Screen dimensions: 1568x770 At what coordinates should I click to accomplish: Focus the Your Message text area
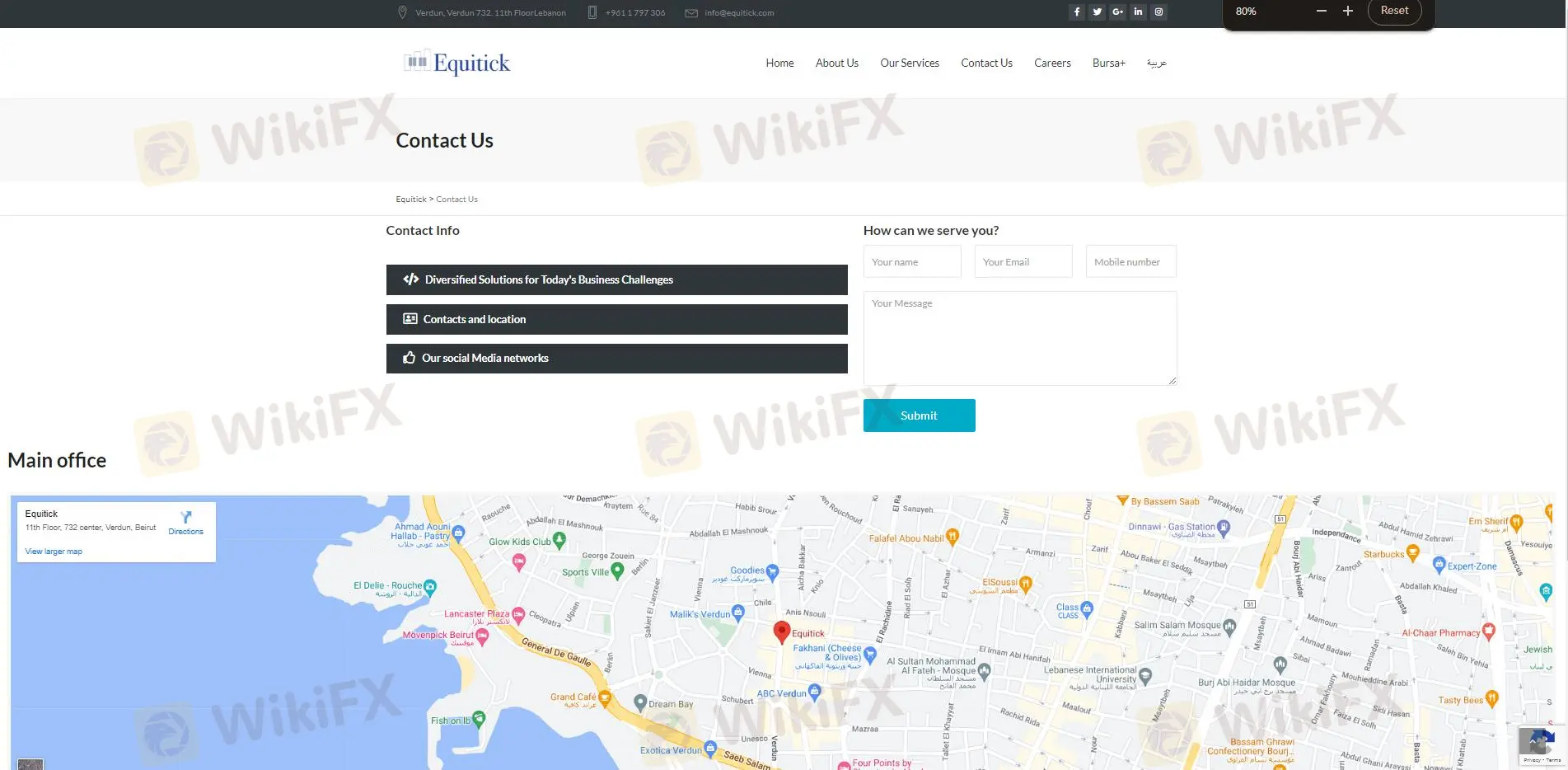click(1019, 338)
